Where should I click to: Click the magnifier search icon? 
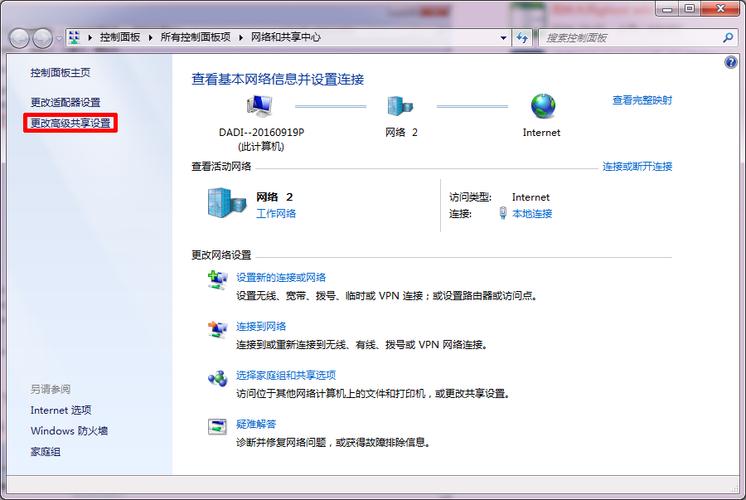(728, 38)
